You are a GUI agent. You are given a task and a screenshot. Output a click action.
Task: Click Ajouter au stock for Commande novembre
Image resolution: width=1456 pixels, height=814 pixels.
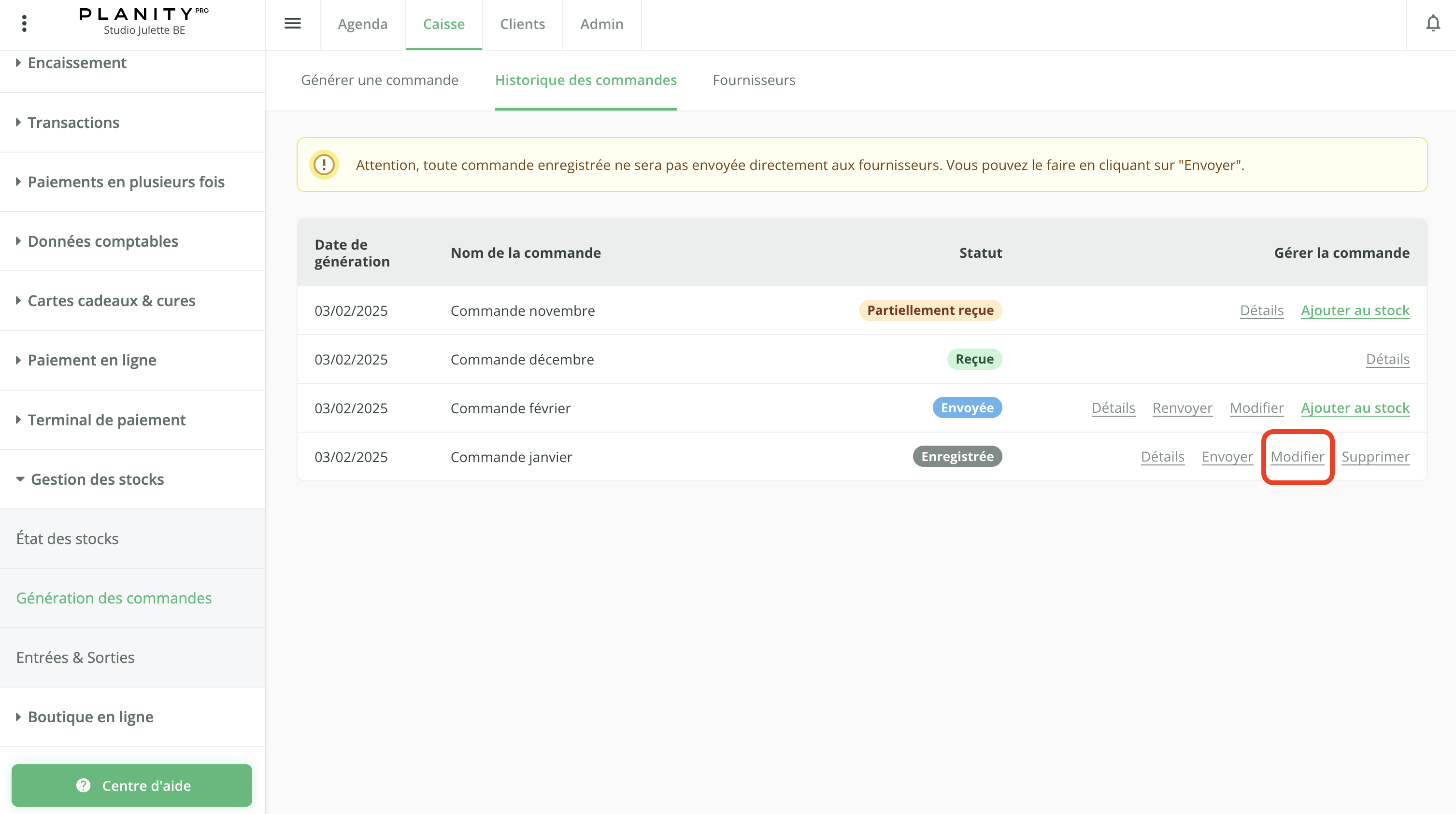(x=1355, y=310)
